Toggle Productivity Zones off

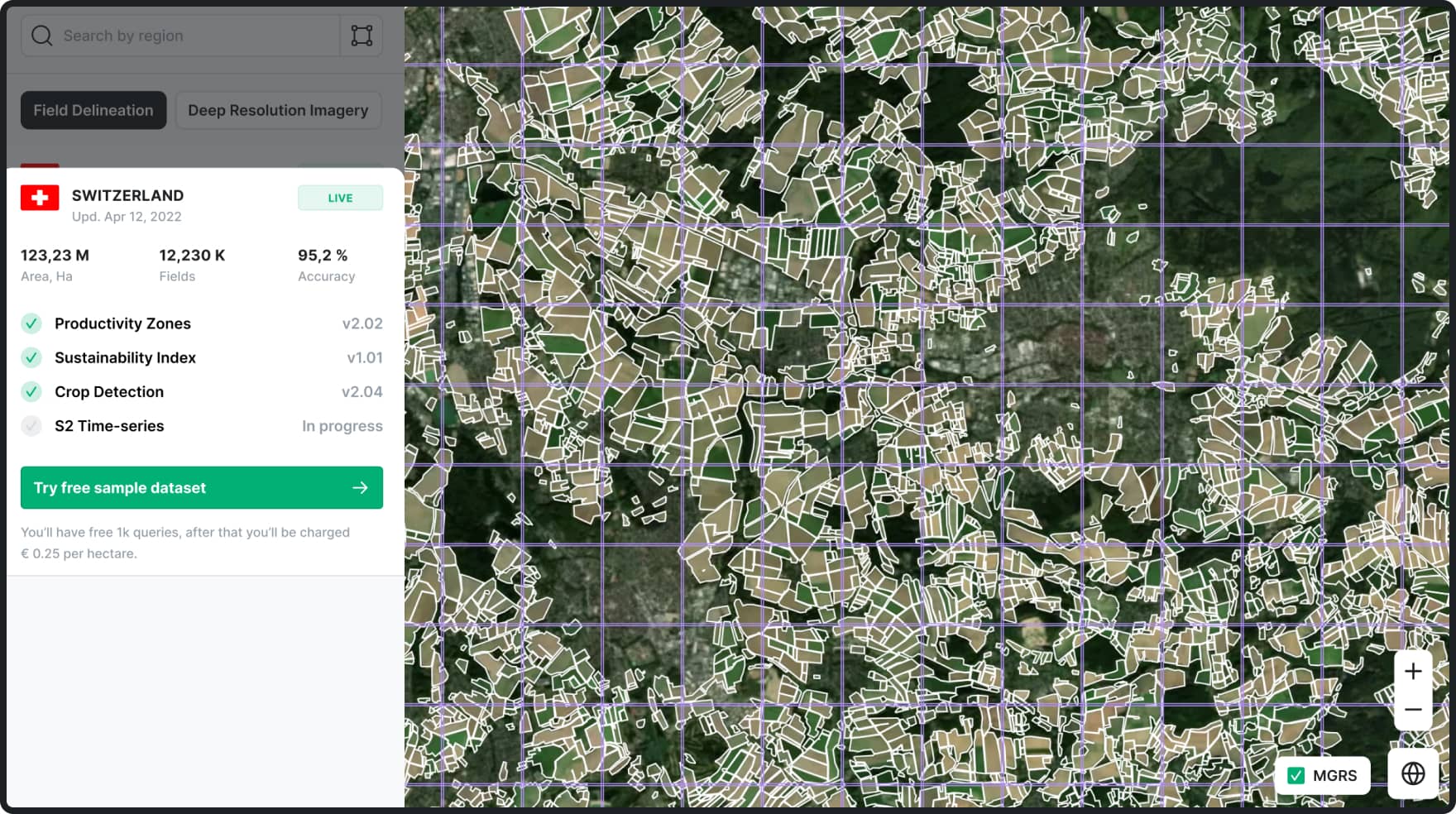coord(31,323)
